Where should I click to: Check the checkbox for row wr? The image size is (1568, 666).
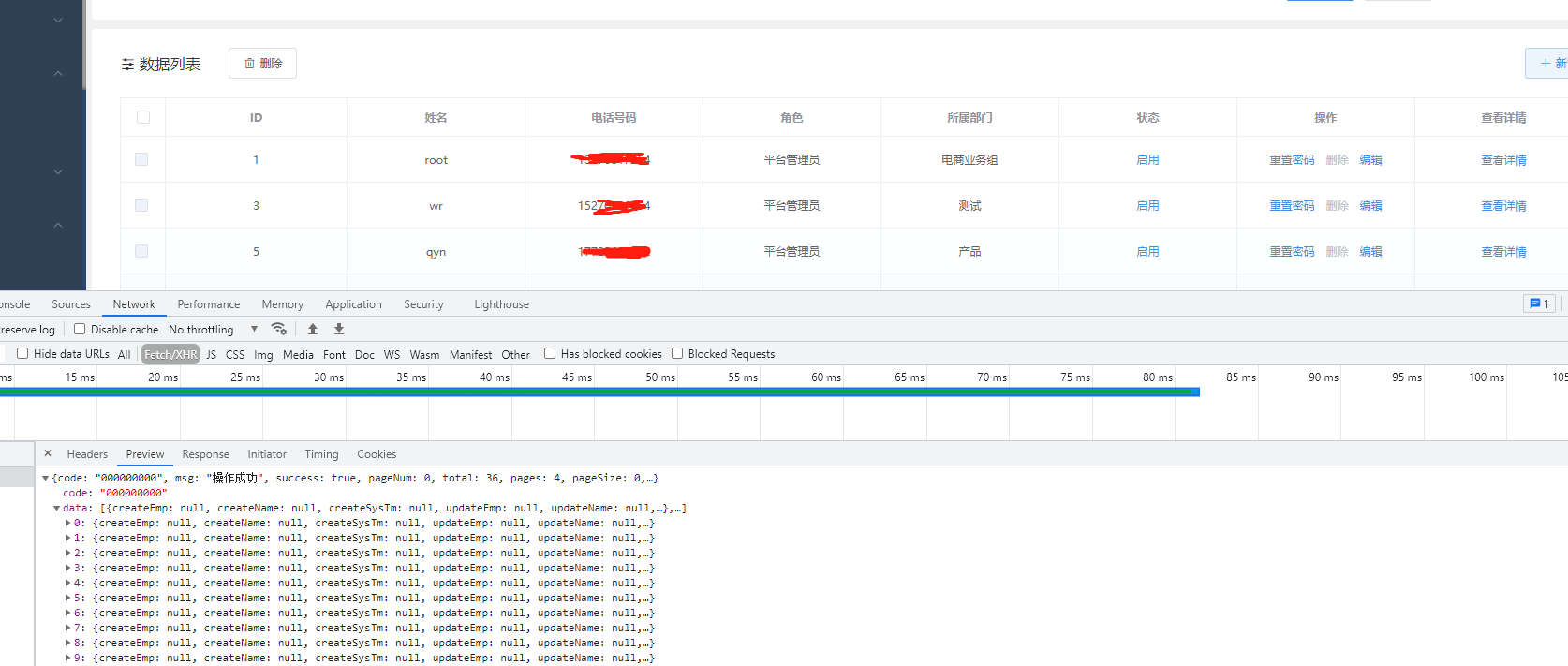[x=141, y=205]
